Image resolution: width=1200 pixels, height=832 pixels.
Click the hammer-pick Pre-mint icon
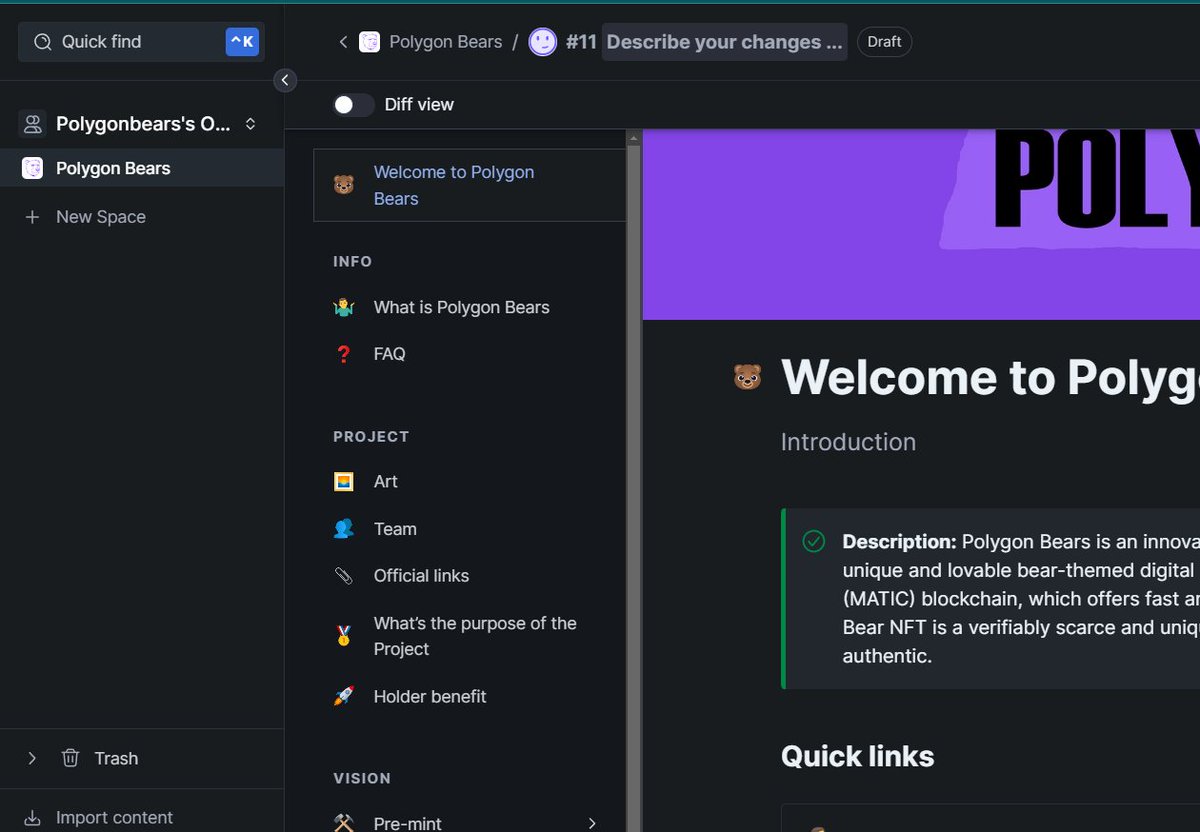click(344, 823)
